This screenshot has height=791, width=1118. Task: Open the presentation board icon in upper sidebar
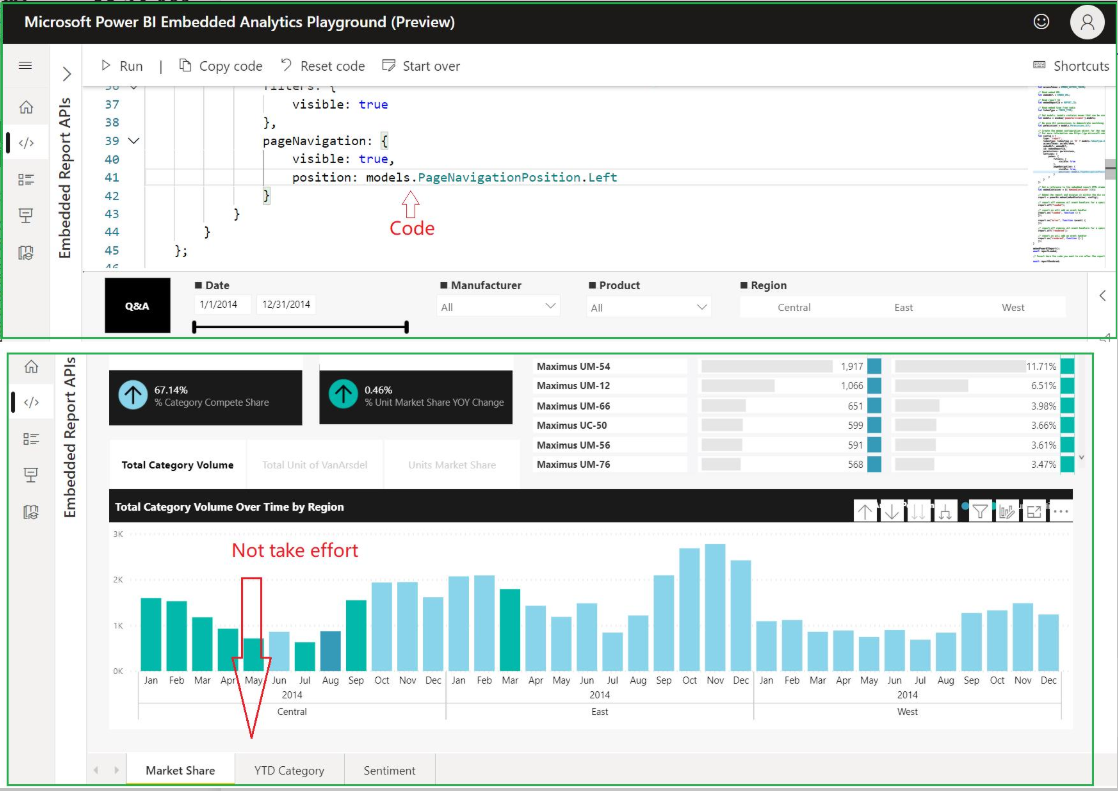point(26,215)
